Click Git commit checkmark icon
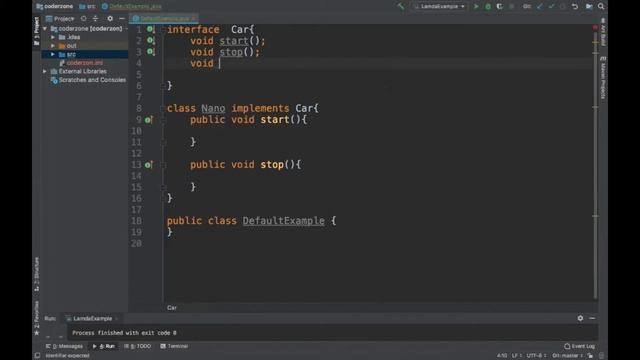The height and width of the screenshot is (360, 640). pos(551,7)
